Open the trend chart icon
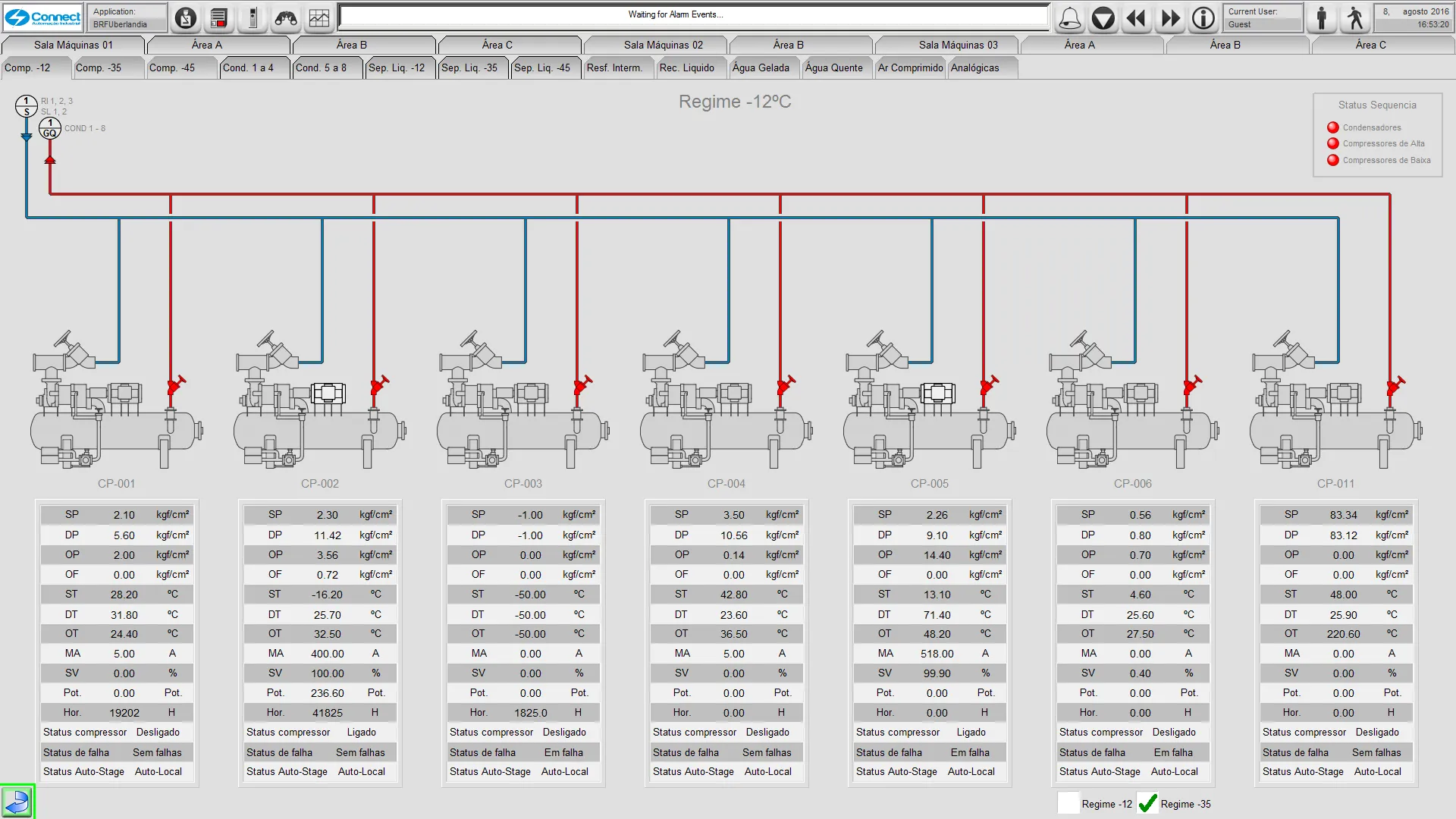This screenshot has width=1456, height=819. click(x=319, y=18)
